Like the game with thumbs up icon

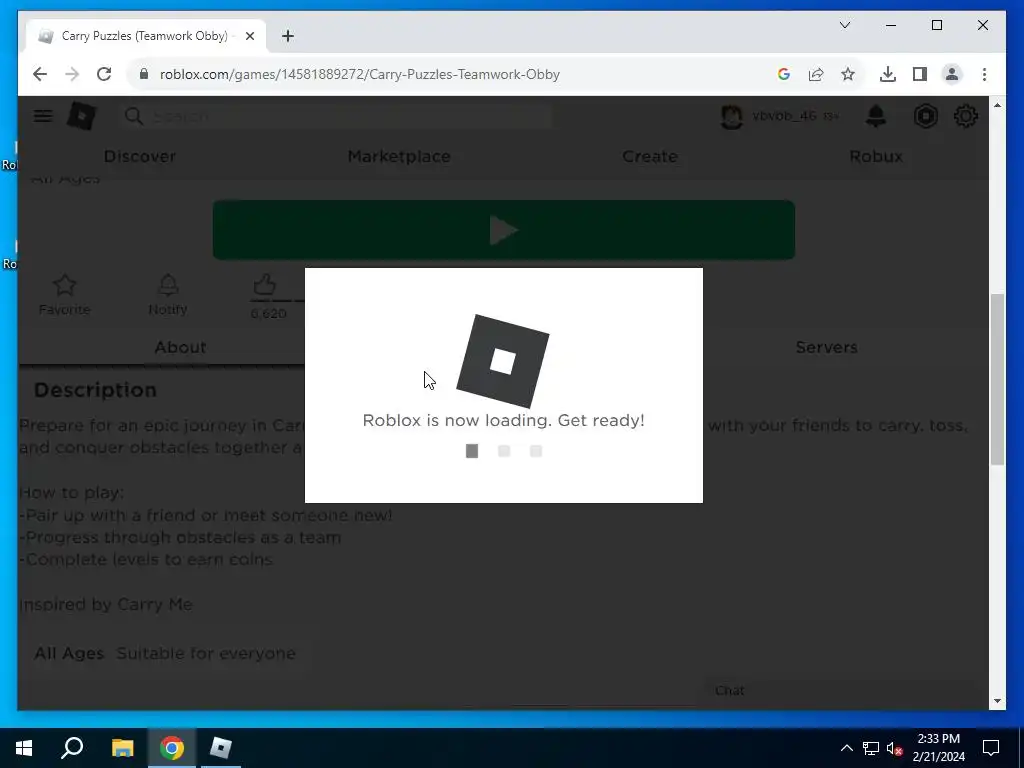point(264,285)
